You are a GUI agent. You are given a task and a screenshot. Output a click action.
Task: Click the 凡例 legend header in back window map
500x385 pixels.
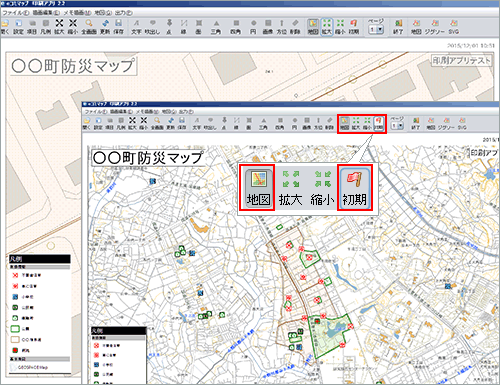pyautogui.click(x=40, y=259)
